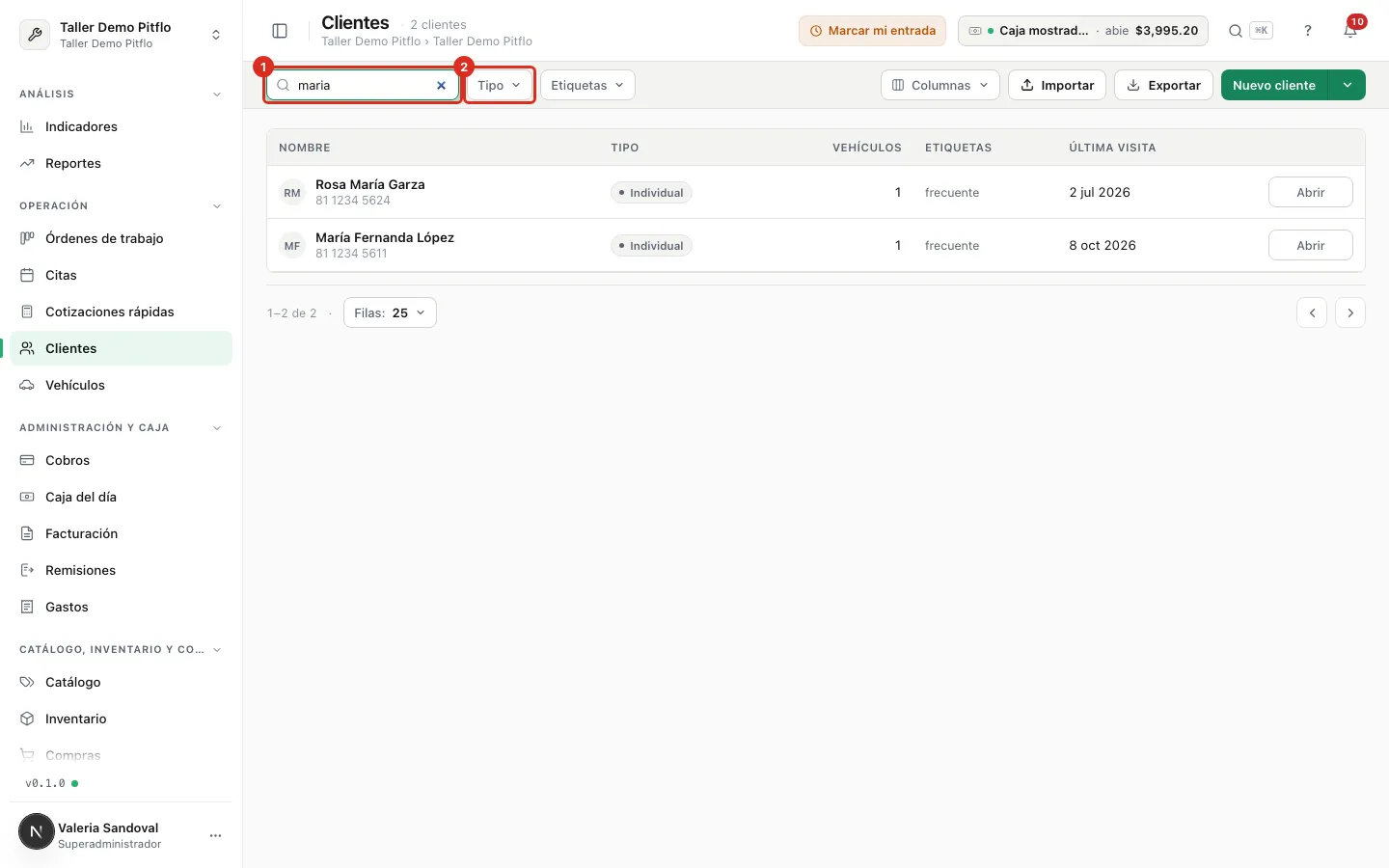The height and width of the screenshot is (868, 1389).
Task: Go to the previous page of clients
Action: point(1312,312)
